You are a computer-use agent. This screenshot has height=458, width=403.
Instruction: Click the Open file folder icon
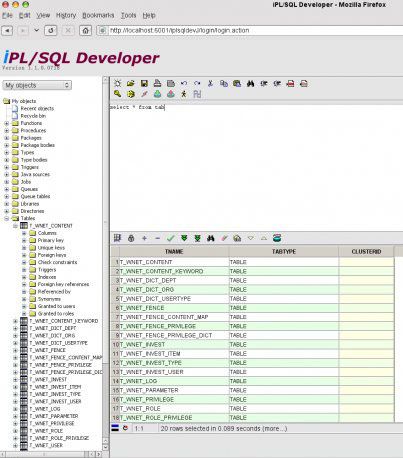tap(131, 83)
